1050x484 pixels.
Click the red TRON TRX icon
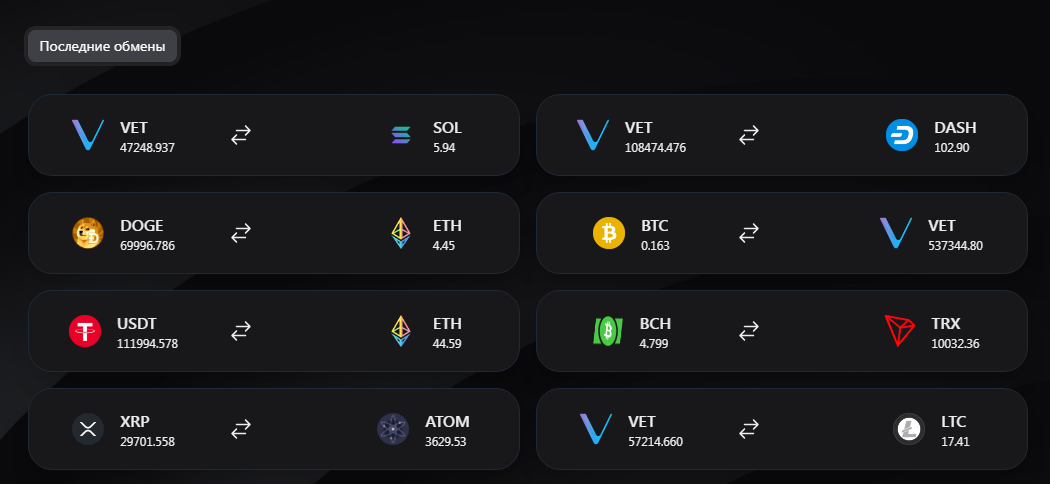click(x=899, y=331)
